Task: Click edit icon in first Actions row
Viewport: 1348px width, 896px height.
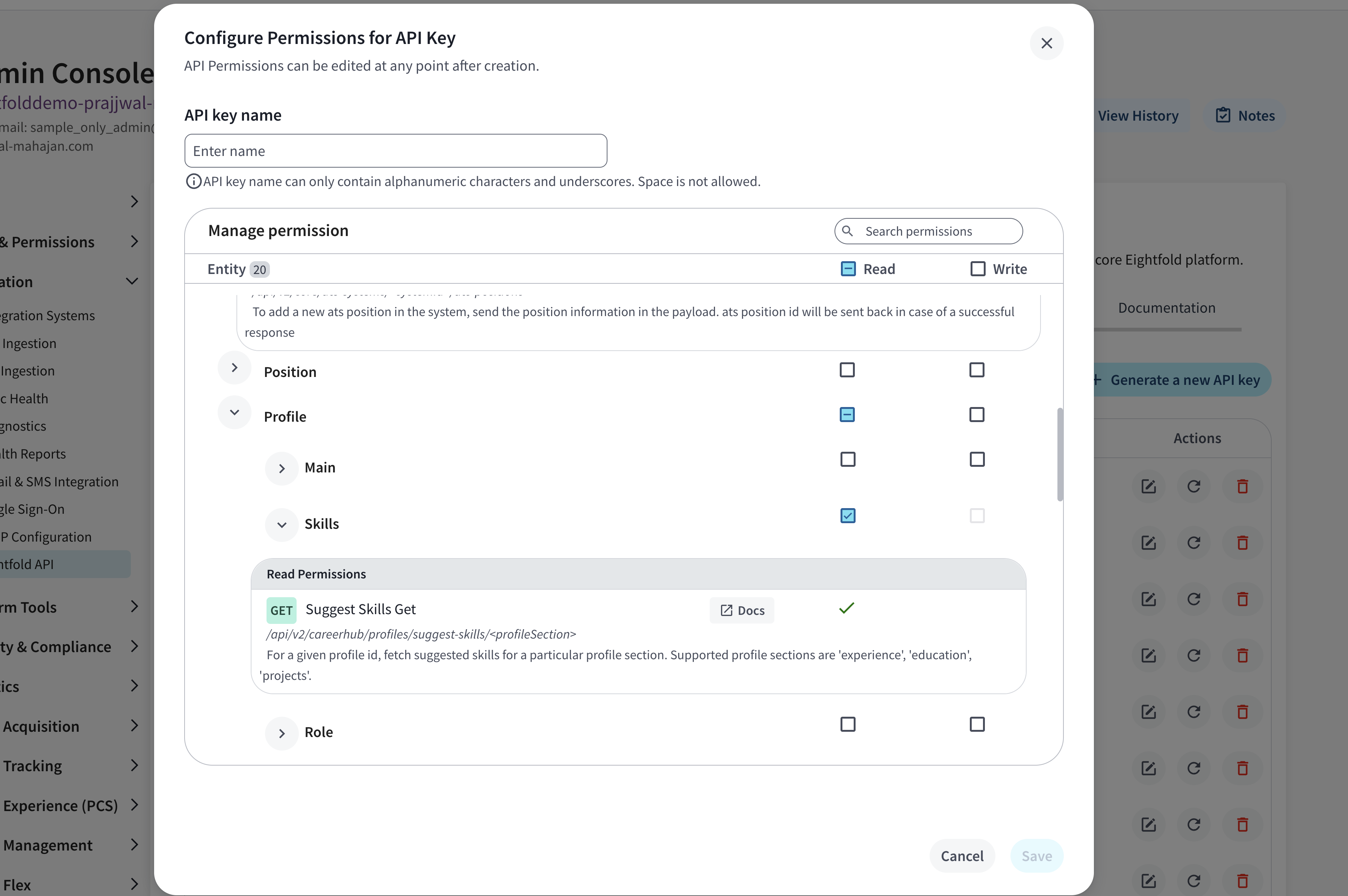Action: coord(1148,486)
